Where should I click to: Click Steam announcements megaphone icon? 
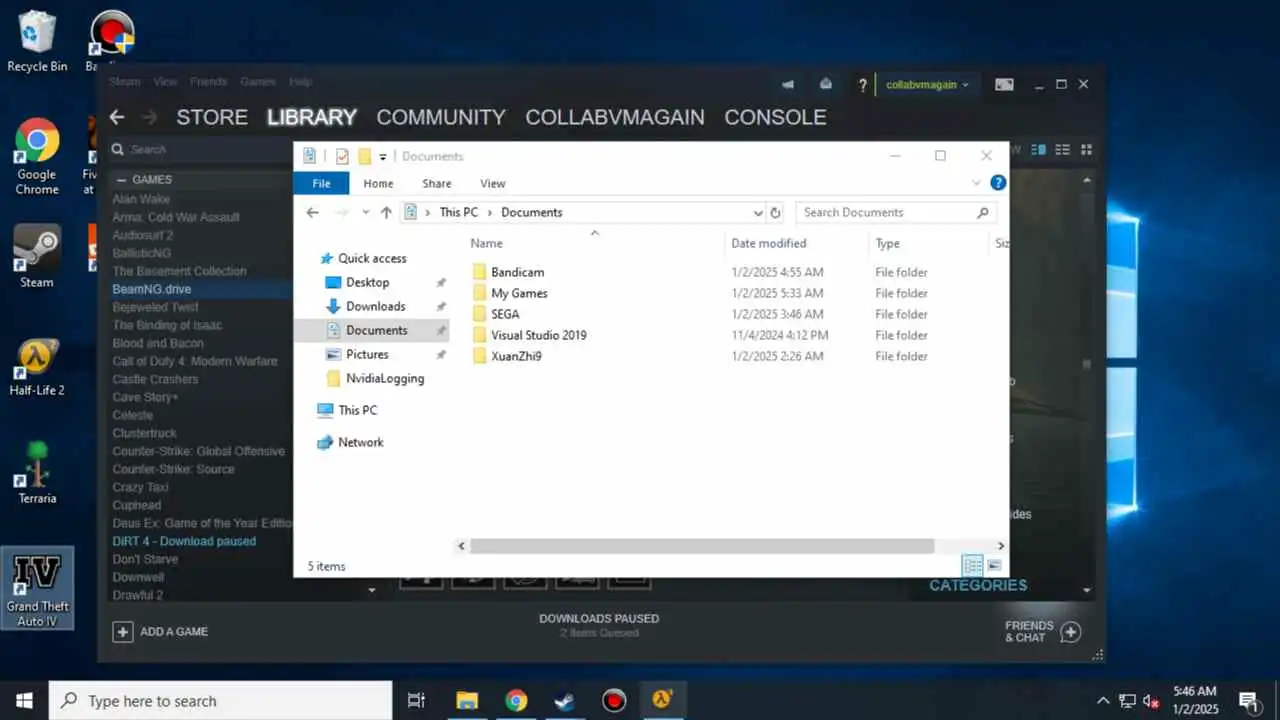click(787, 85)
